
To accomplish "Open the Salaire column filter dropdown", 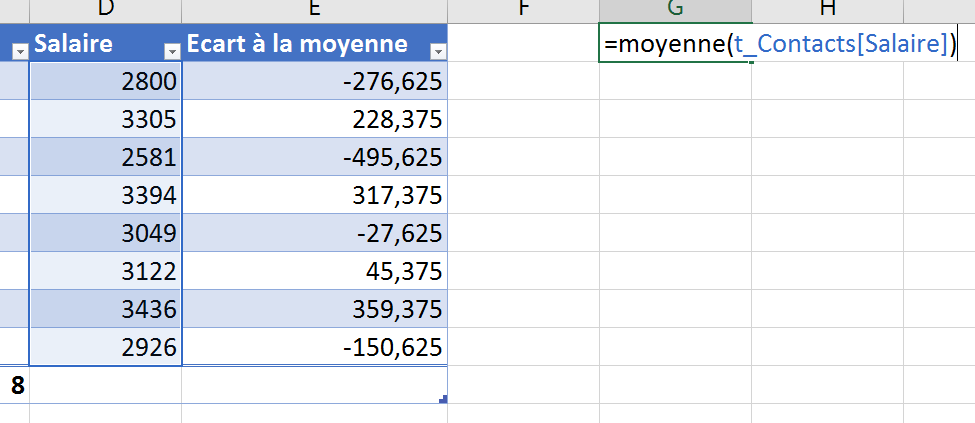I will 172,52.
